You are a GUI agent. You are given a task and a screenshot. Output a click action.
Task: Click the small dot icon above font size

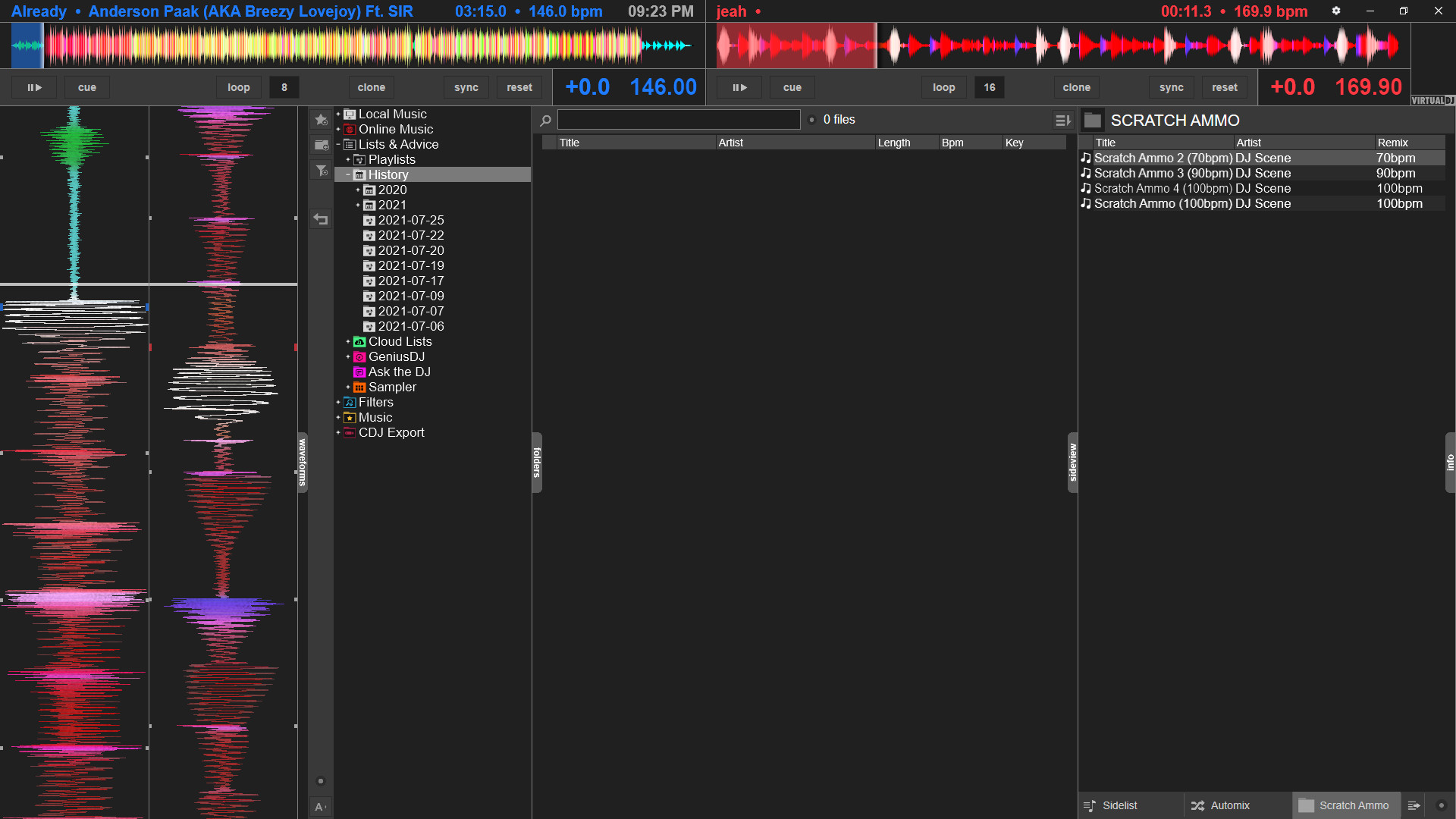click(321, 781)
